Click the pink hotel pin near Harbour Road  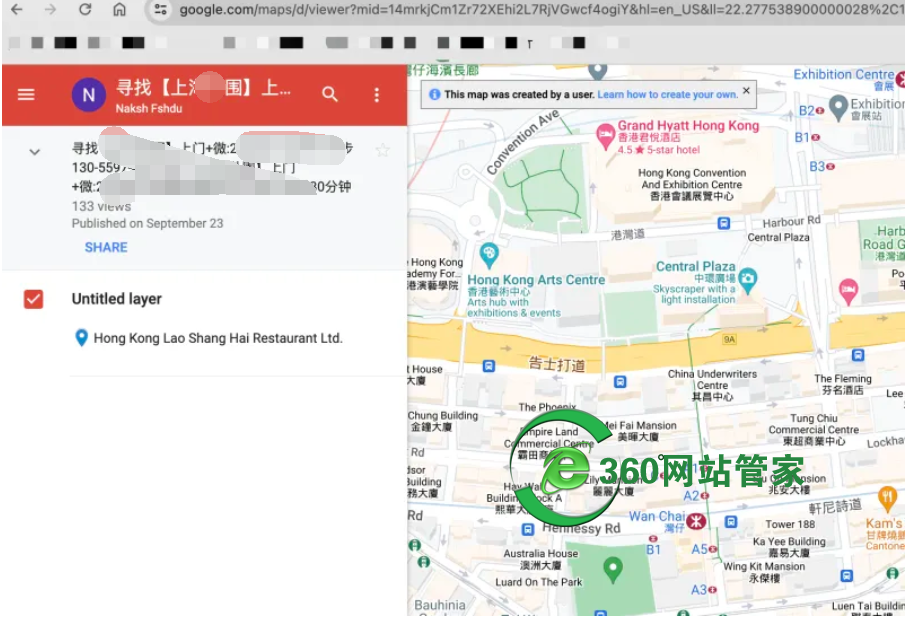848,292
